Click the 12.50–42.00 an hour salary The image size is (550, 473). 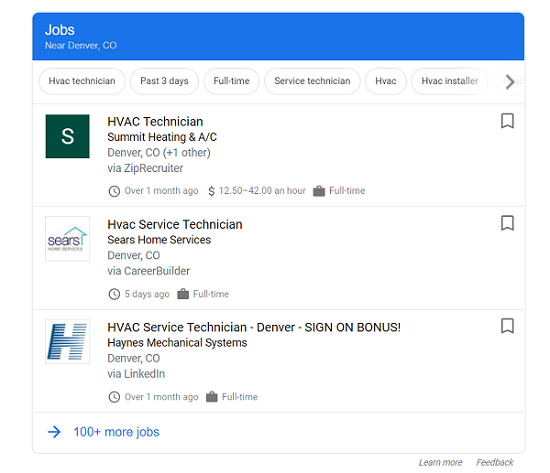click(262, 191)
